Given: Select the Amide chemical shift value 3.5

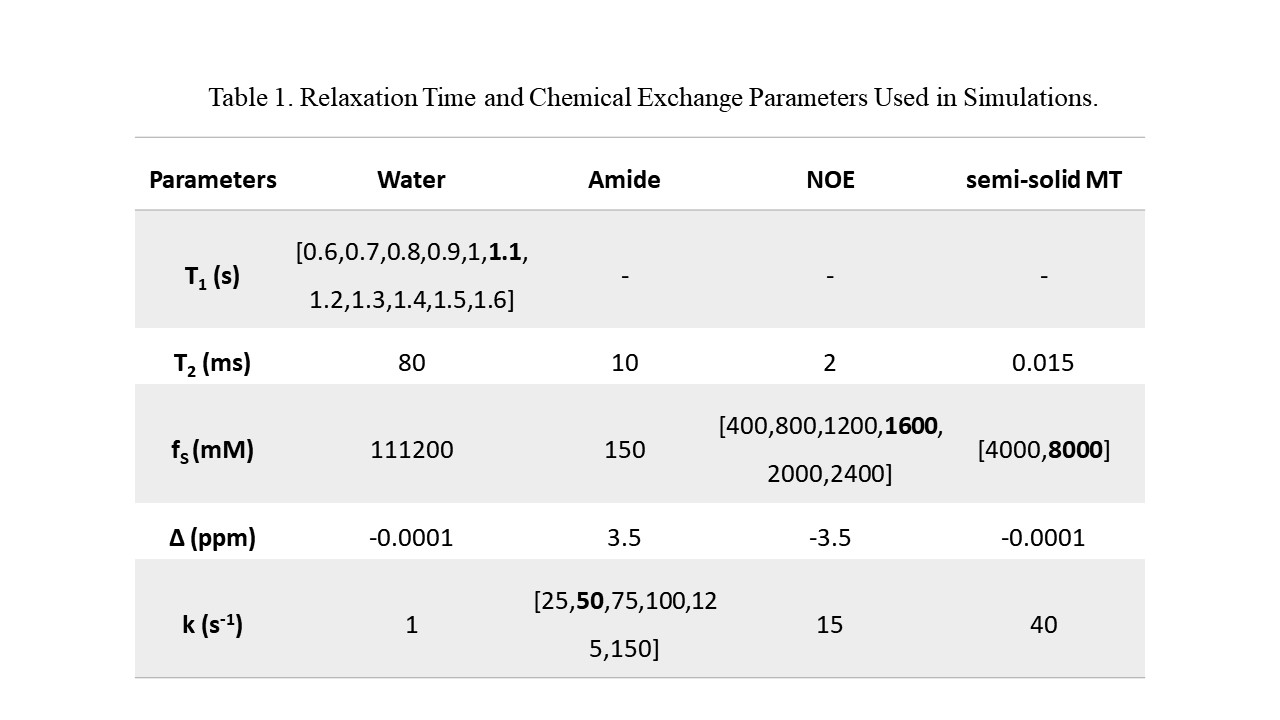Looking at the screenshot, I should pos(624,538).
